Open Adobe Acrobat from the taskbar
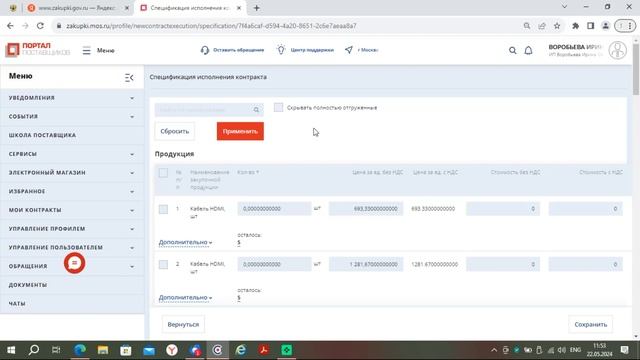 coord(264,350)
